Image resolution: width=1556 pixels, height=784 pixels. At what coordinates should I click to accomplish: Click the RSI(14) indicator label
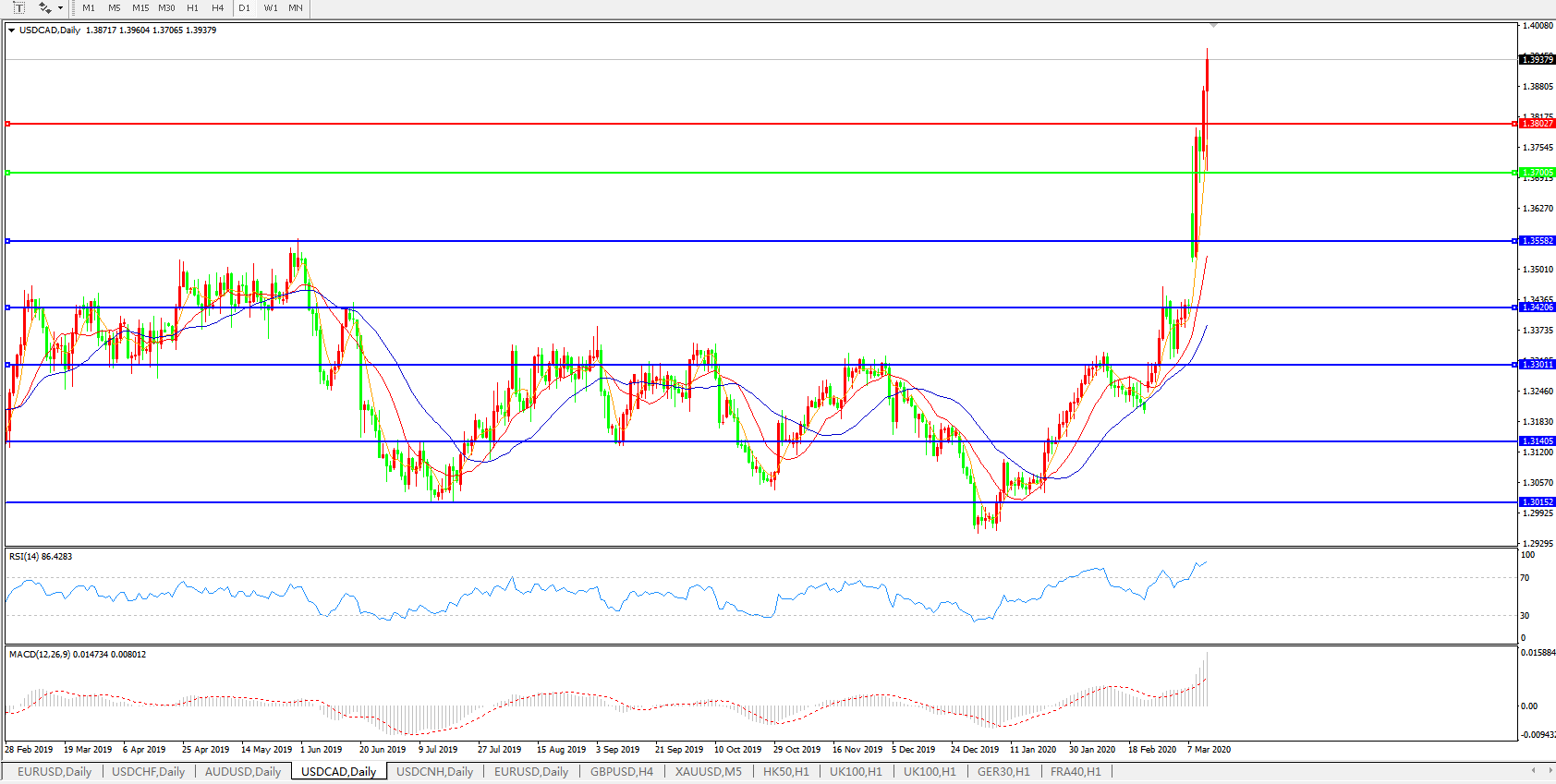[41, 557]
